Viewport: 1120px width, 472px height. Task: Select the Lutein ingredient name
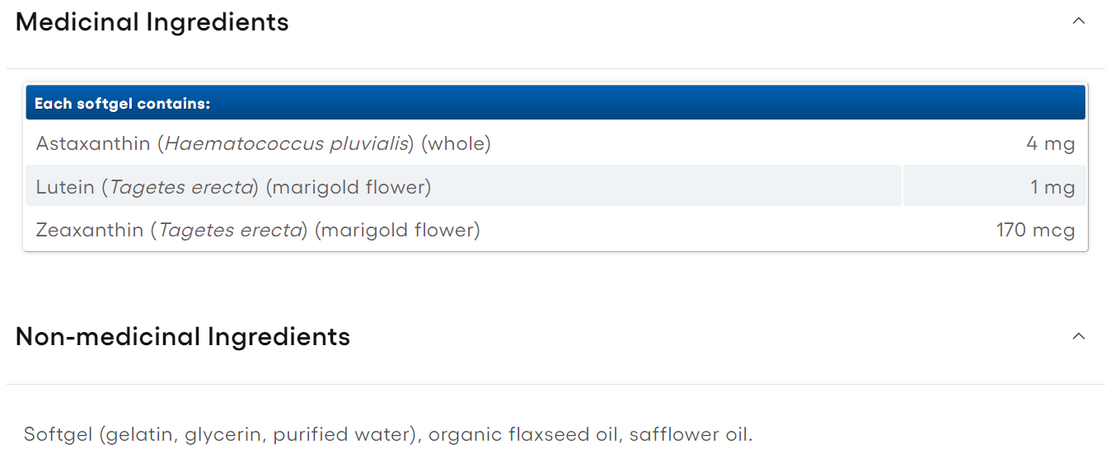click(64, 187)
